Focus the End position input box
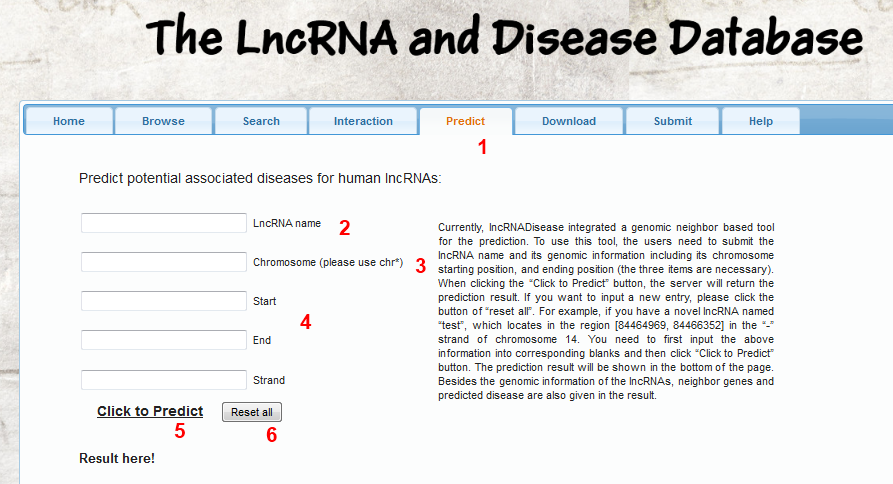The height and width of the screenshot is (484, 893). click(163, 340)
